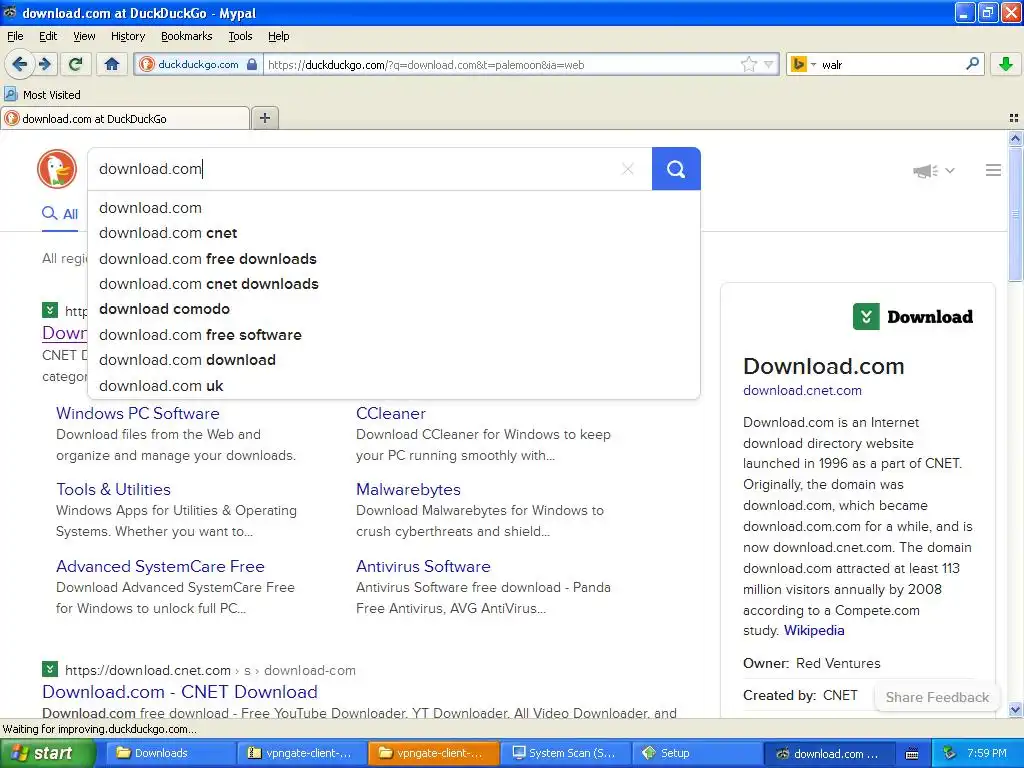
Task: Open the View menu
Action: (x=84, y=36)
